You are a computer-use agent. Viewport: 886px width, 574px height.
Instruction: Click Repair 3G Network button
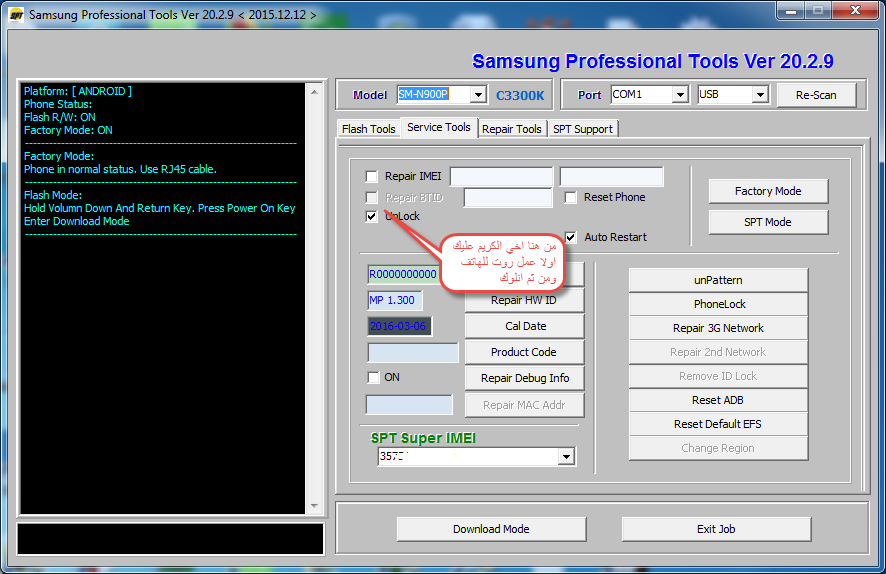tap(718, 328)
